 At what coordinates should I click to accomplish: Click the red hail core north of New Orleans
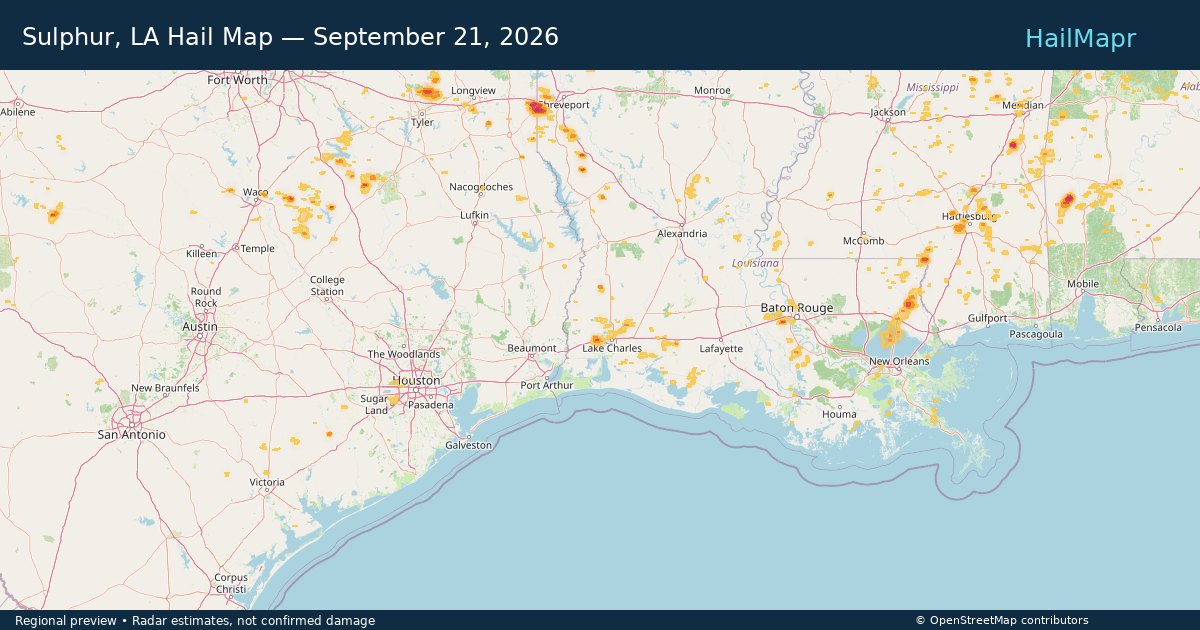pyautogui.click(x=909, y=302)
